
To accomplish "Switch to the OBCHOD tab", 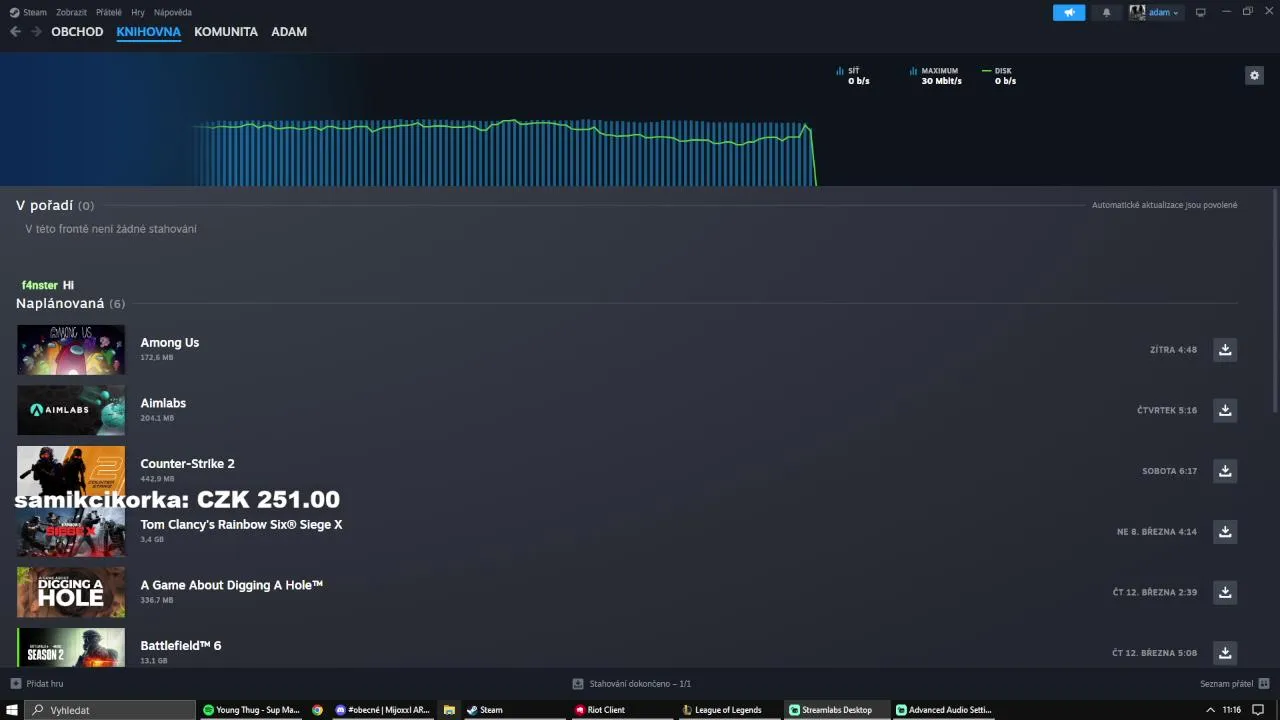I will (x=77, y=32).
